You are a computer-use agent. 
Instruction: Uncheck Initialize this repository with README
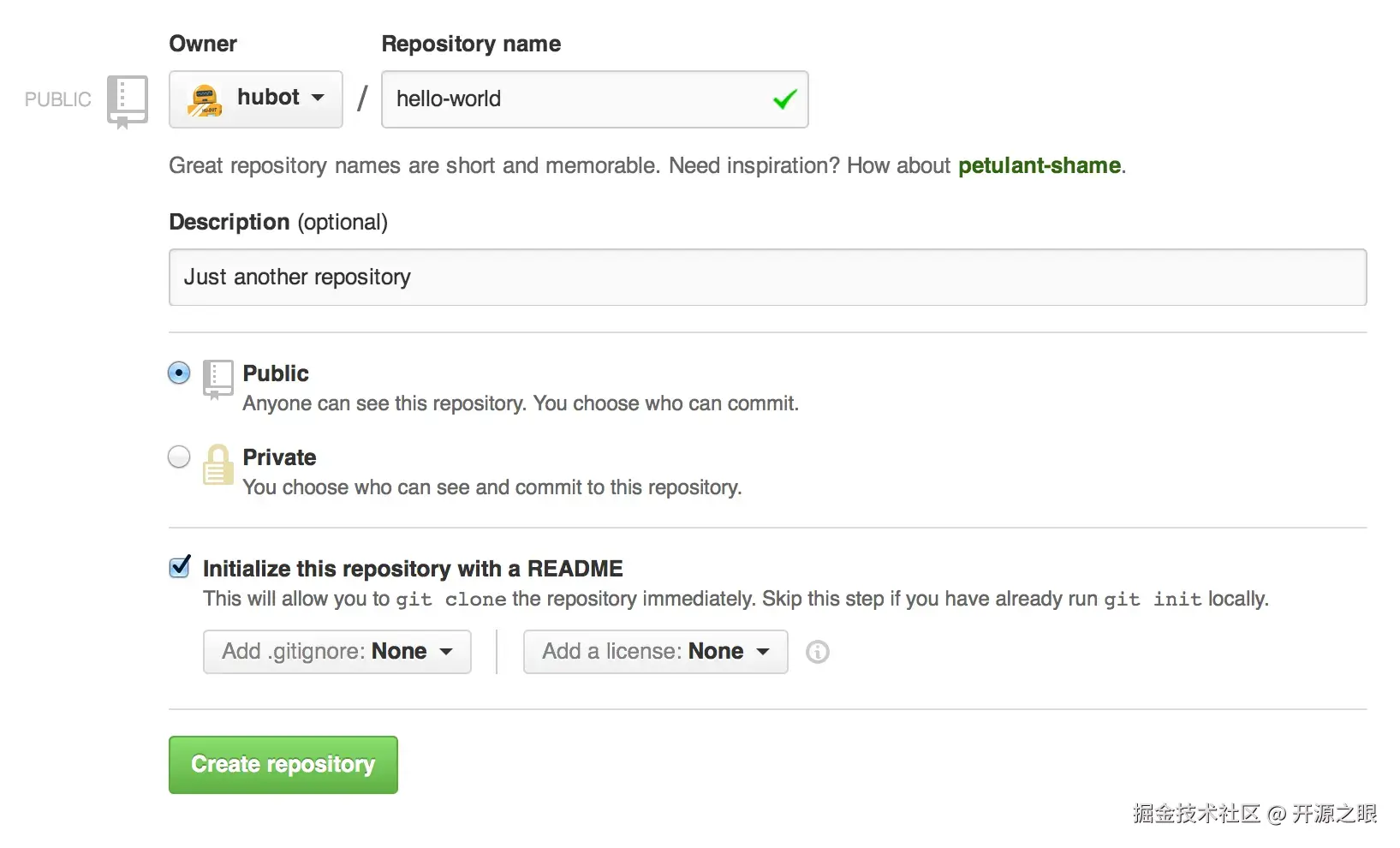(x=180, y=567)
